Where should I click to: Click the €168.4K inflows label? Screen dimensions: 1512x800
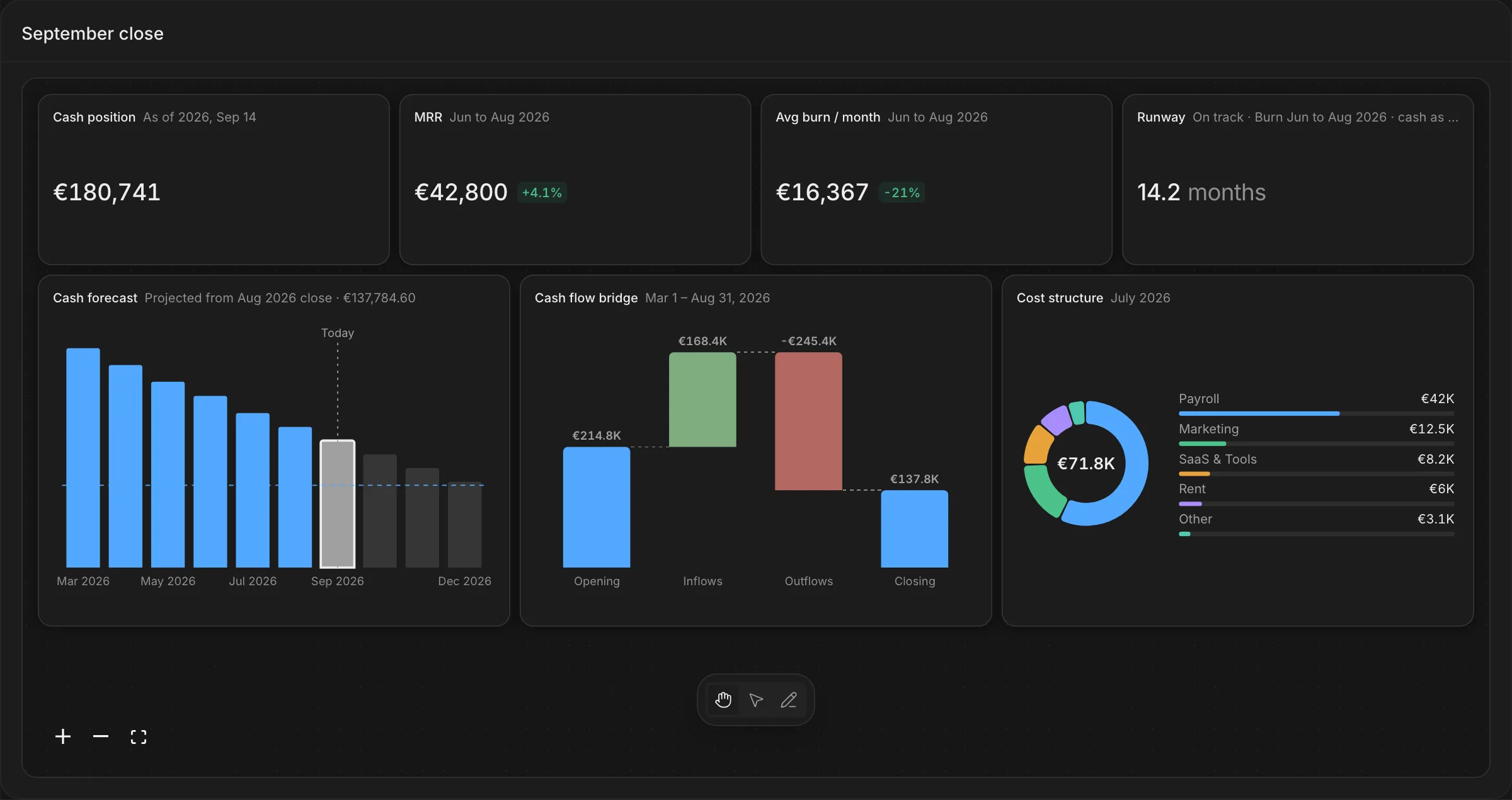[x=702, y=341]
